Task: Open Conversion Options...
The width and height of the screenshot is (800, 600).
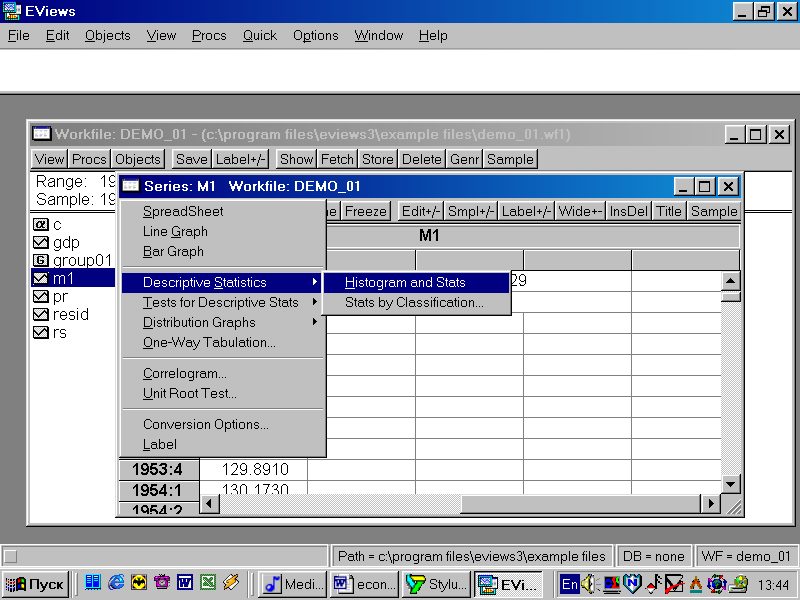Action: 222,424
